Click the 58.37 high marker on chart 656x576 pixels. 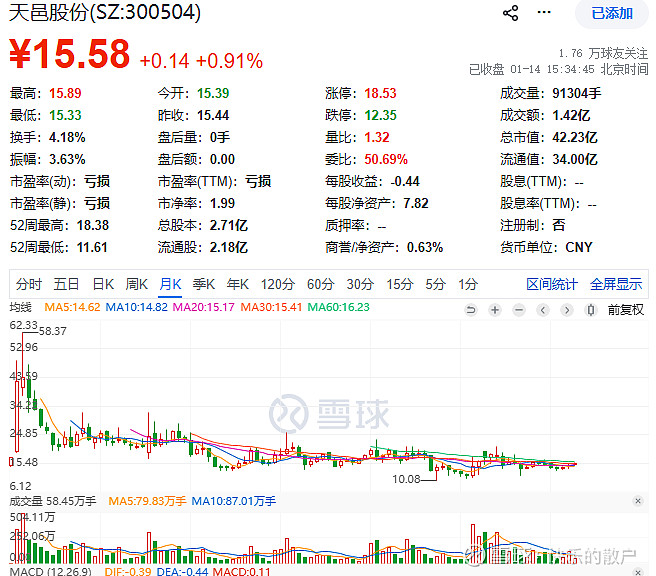click(53, 331)
